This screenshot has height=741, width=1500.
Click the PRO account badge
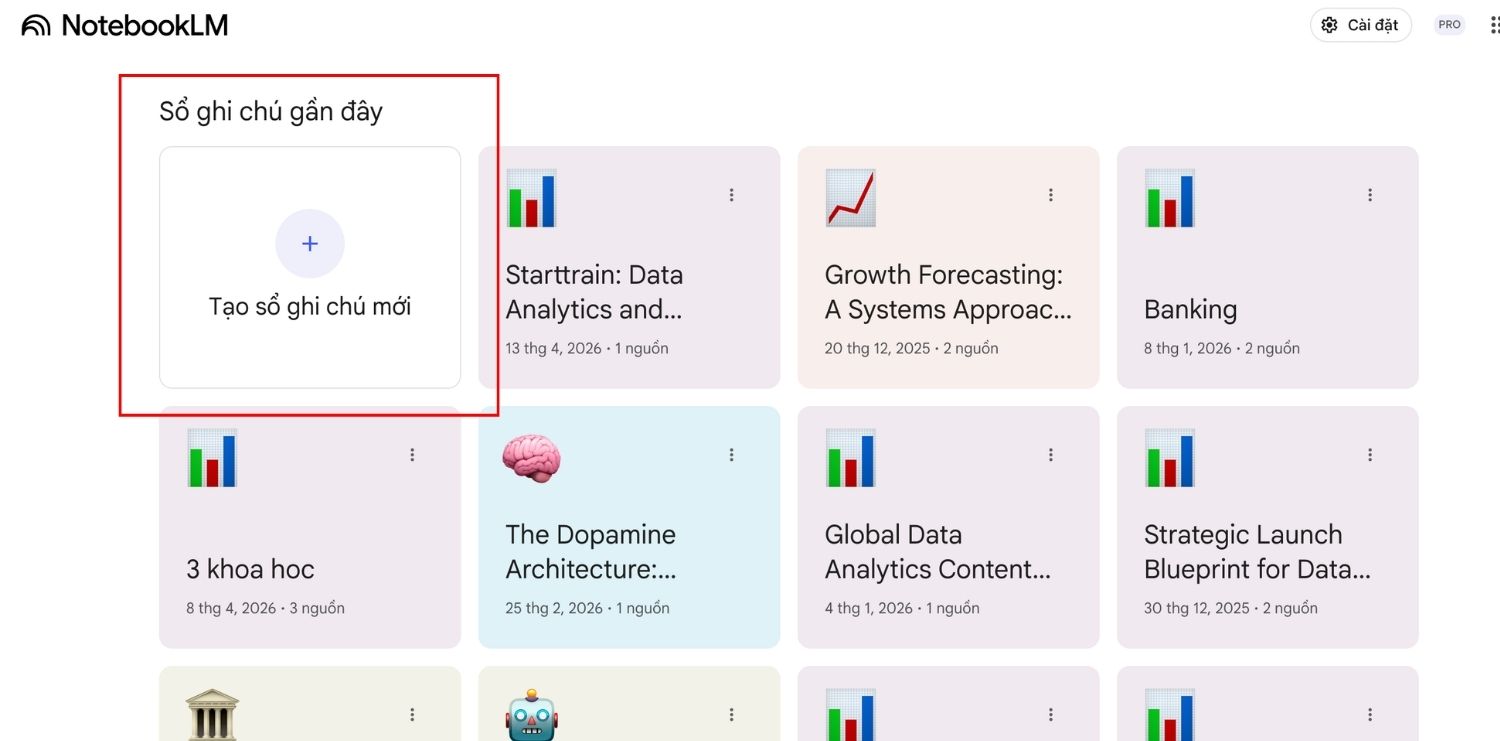(x=1449, y=26)
